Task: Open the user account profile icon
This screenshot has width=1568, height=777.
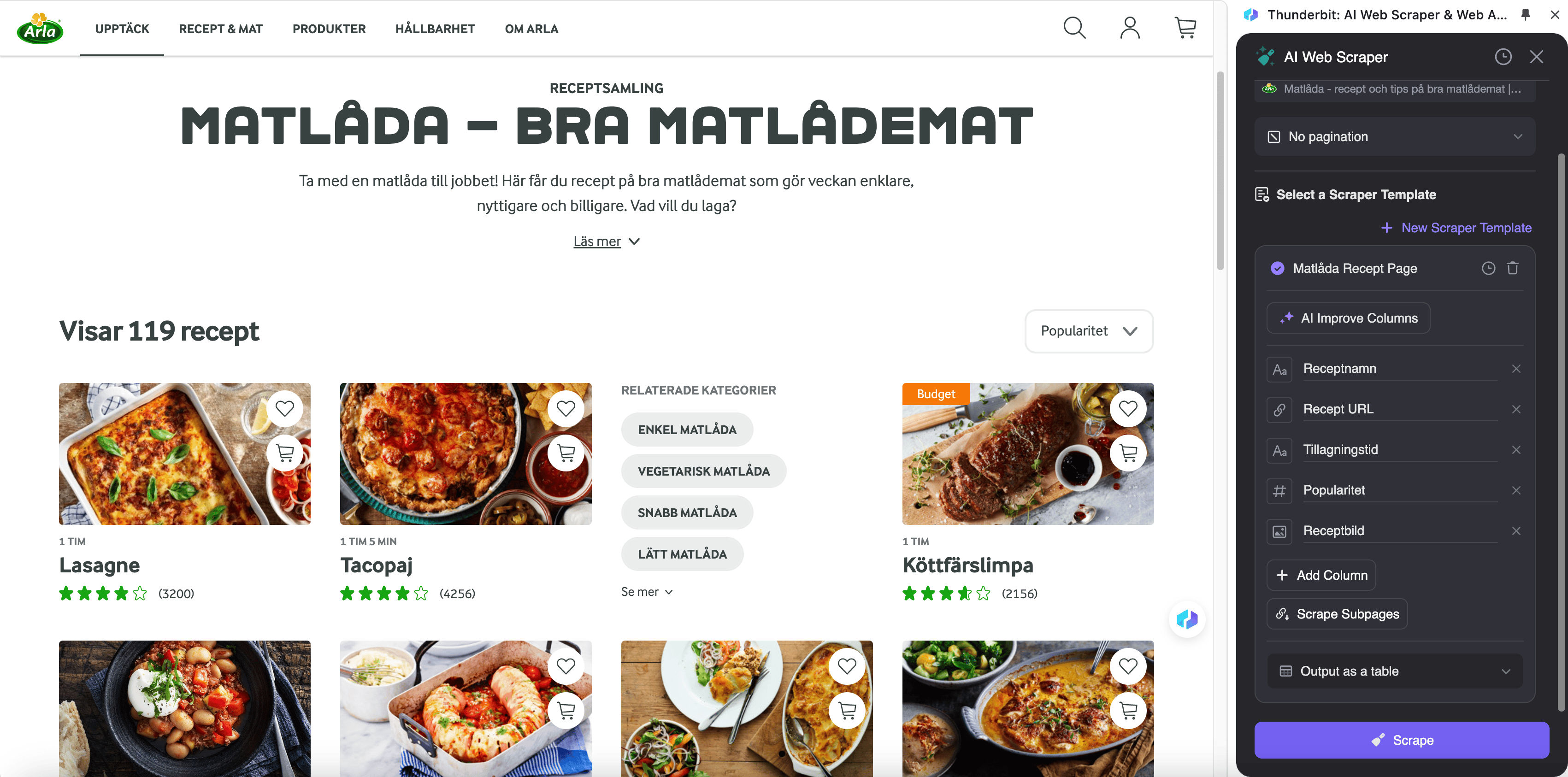Action: point(1130,28)
